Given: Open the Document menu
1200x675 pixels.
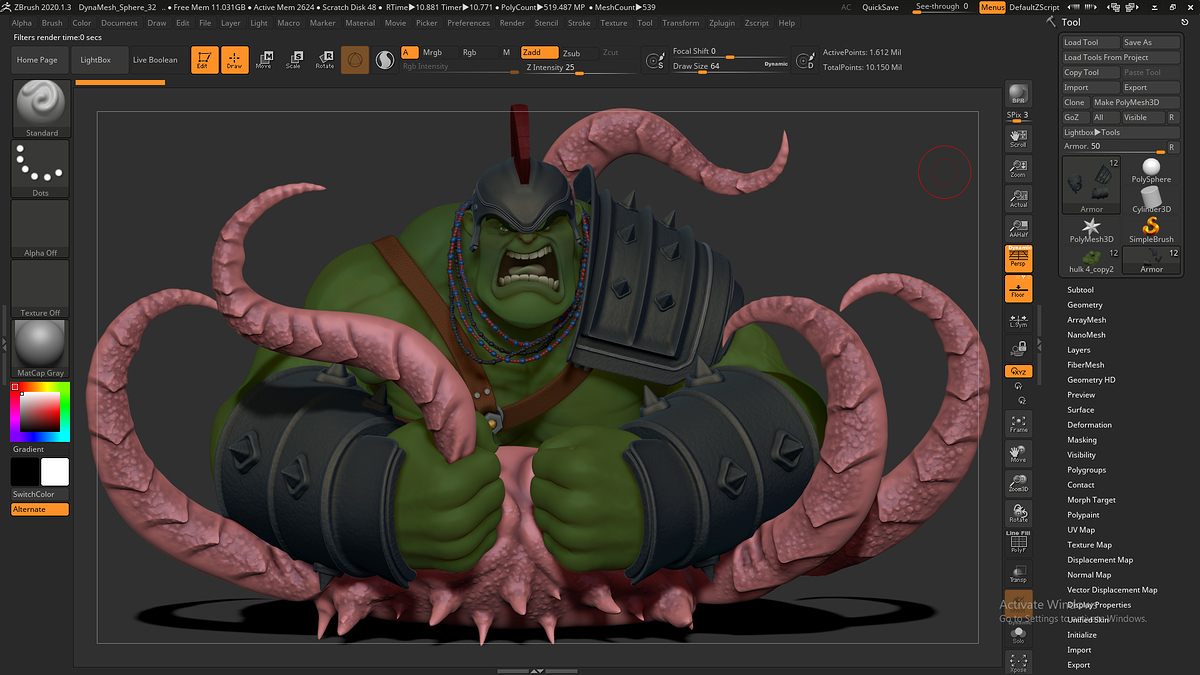Looking at the screenshot, I should 119,23.
